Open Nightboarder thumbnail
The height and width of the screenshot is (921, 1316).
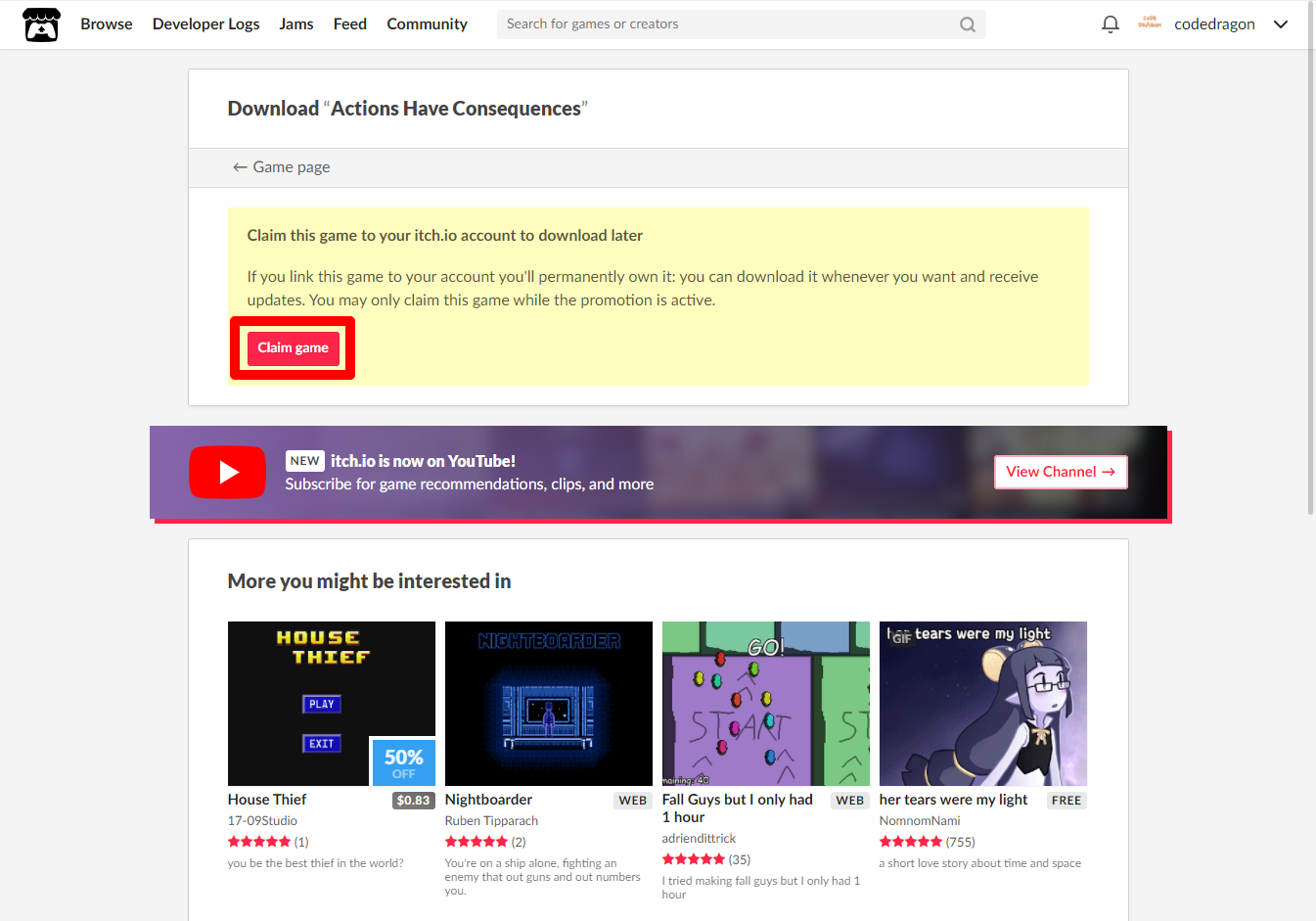[x=549, y=704]
